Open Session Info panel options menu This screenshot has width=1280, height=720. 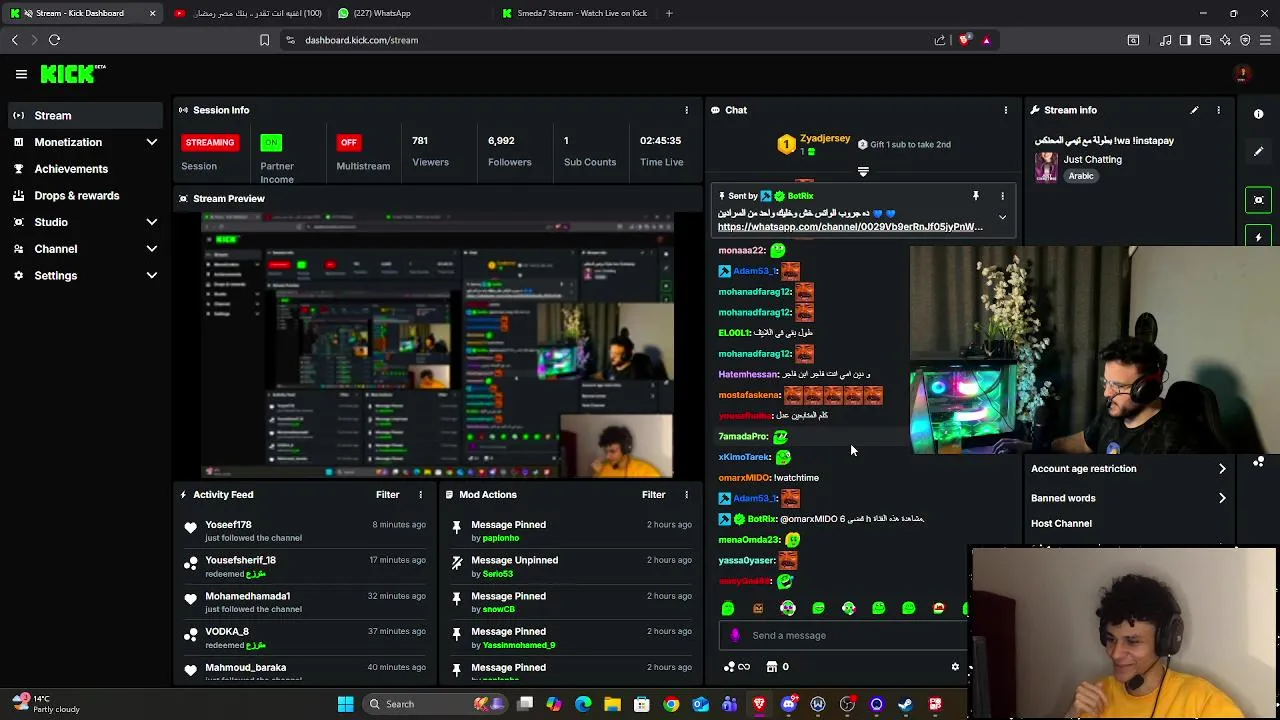(686, 110)
